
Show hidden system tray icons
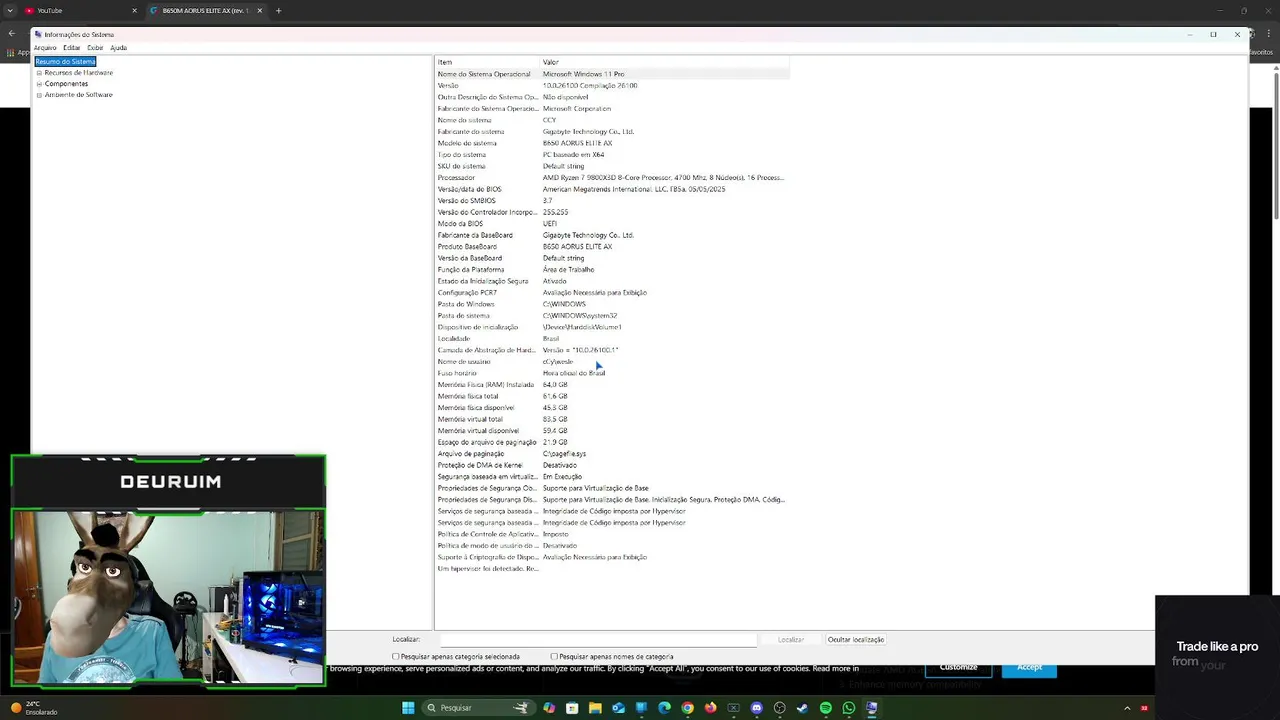tap(1127, 708)
